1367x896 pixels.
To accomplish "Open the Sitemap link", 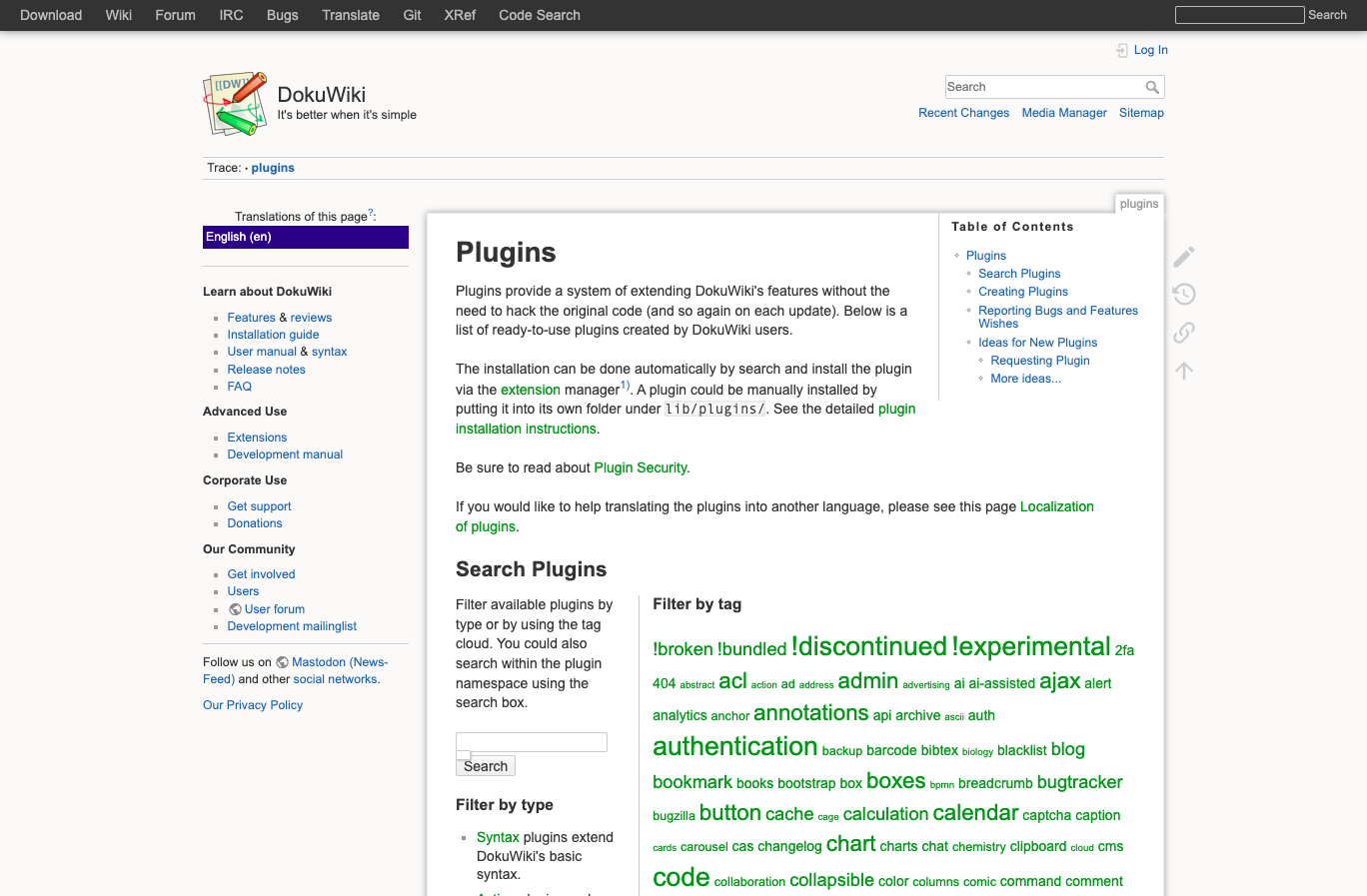I will [1141, 113].
